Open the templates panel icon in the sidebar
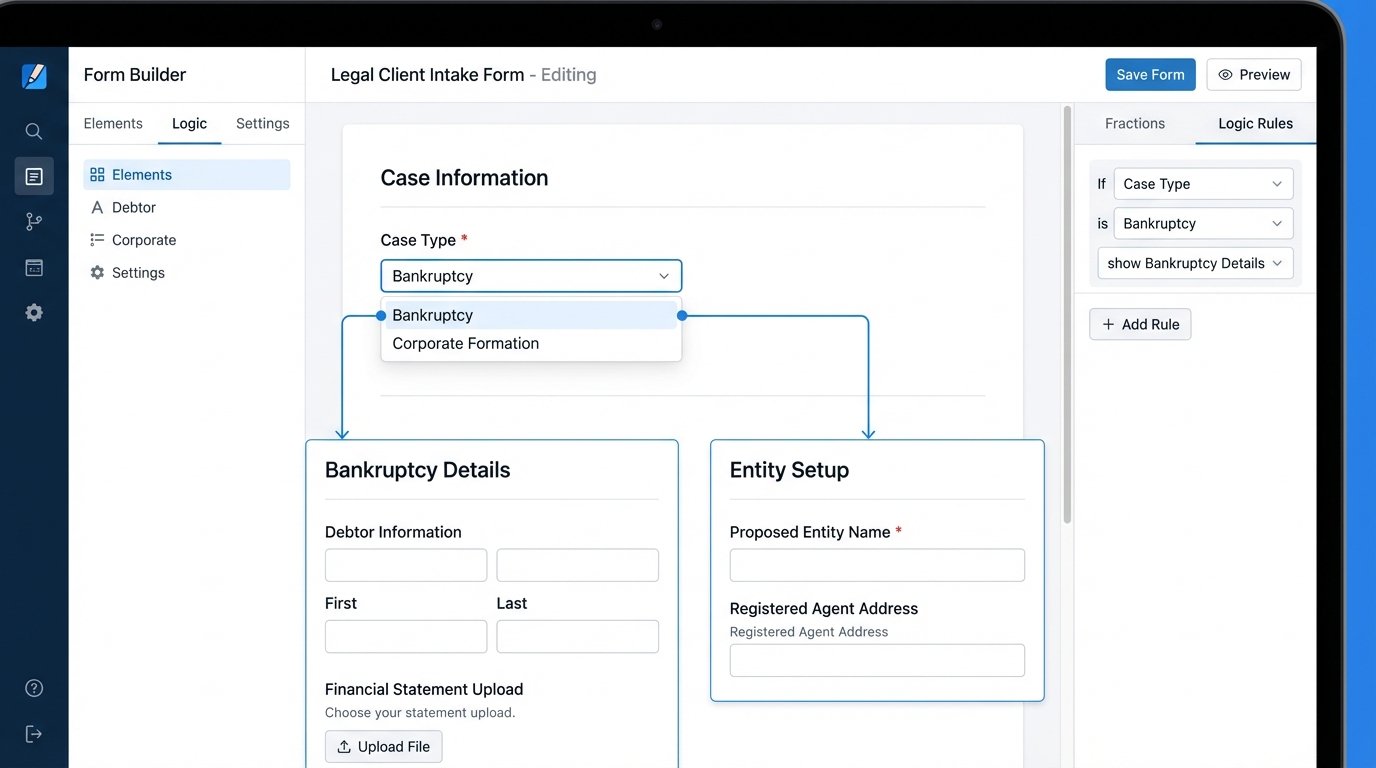1376x768 pixels. click(x=33, y=267)
